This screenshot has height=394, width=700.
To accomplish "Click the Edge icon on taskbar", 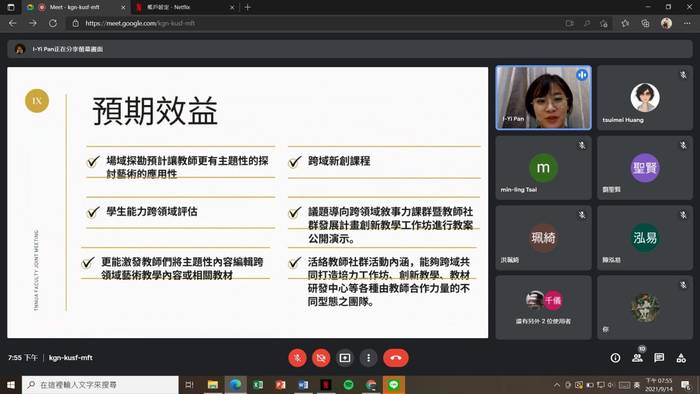I will [235, 385].
